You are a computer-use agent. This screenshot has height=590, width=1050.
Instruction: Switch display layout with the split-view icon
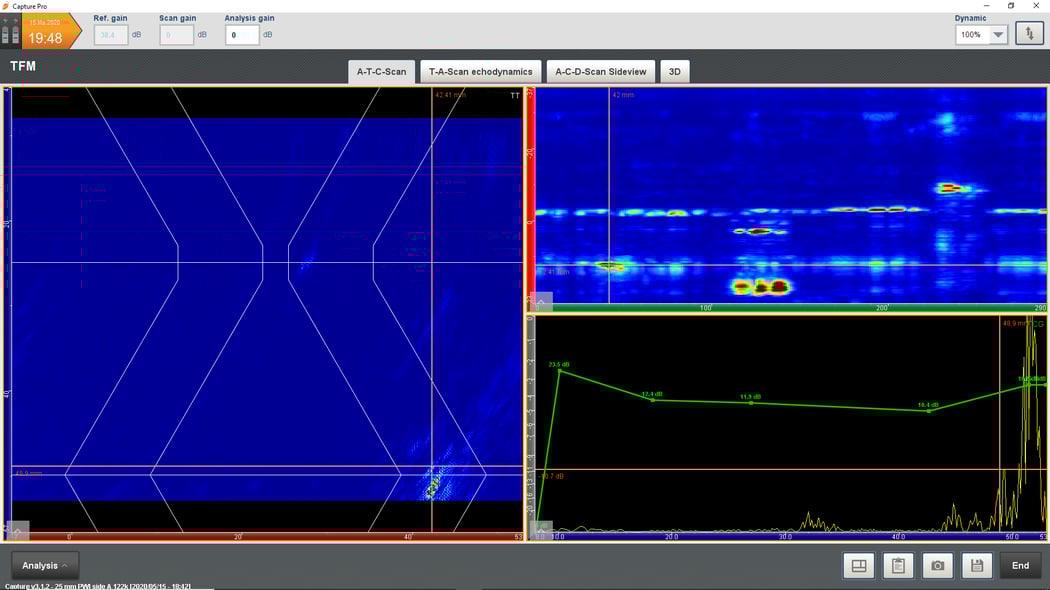click(858, 565)
